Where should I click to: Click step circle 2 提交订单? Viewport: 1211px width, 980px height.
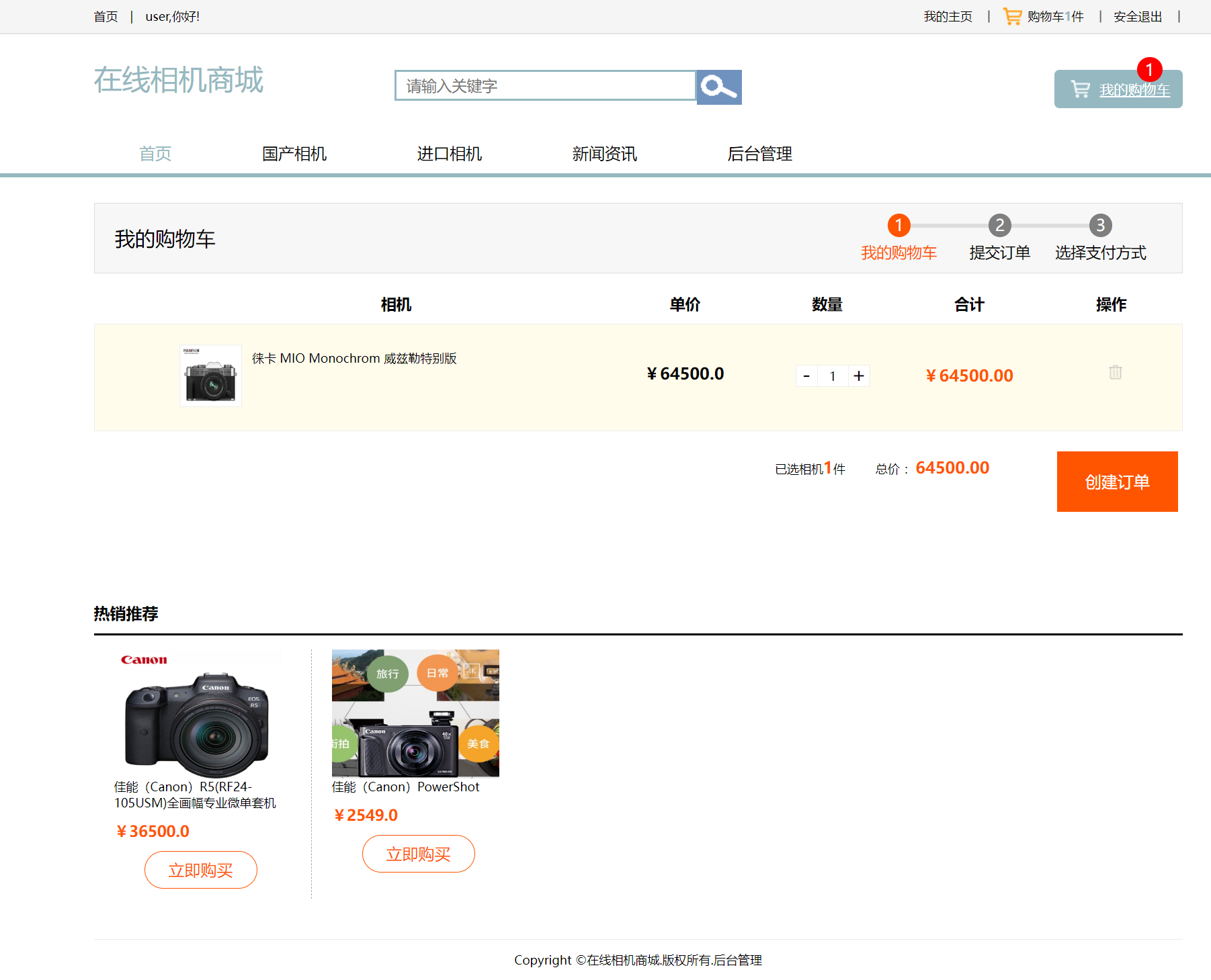point(999,226)
